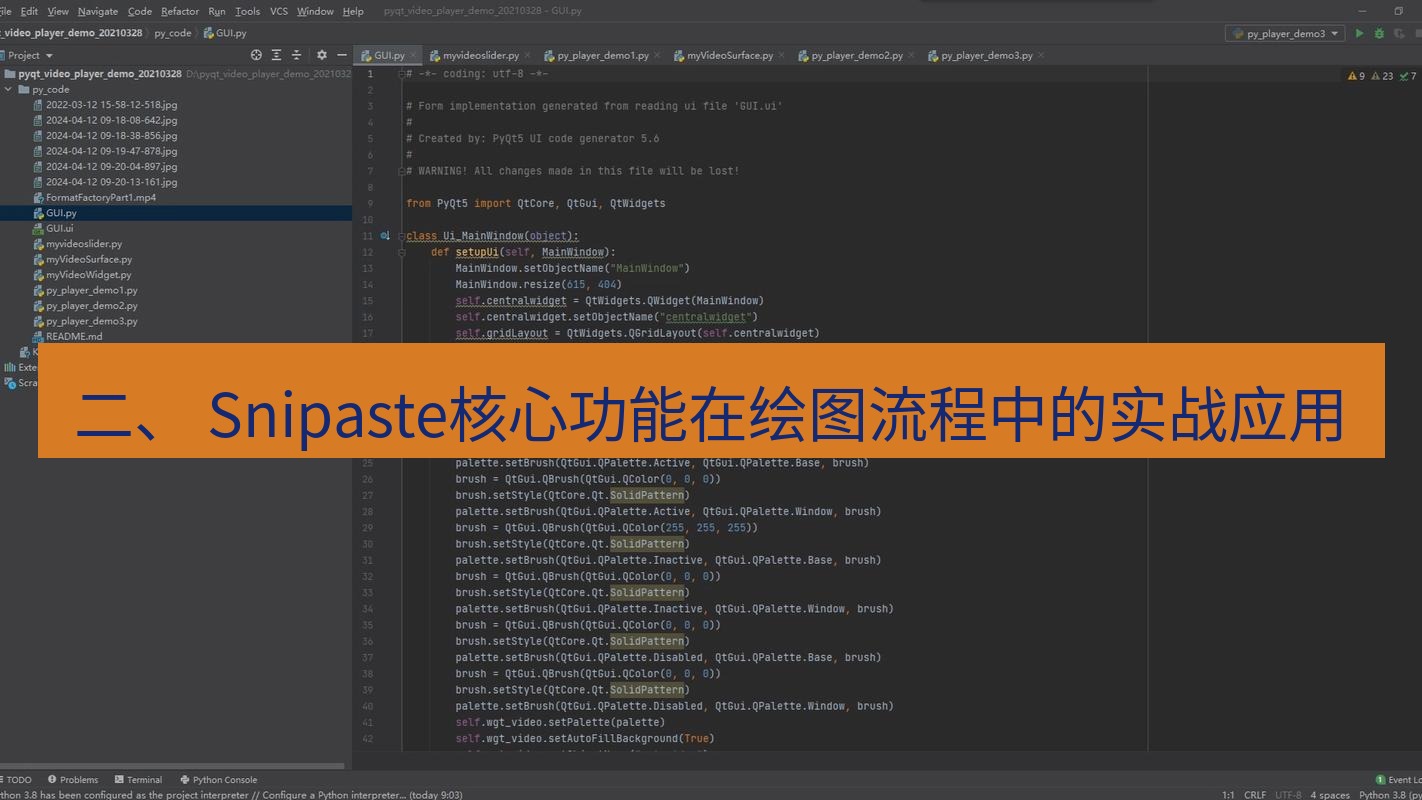1422x800 pixels.
Task: Open the Event Log
Action: (1397, 779)
